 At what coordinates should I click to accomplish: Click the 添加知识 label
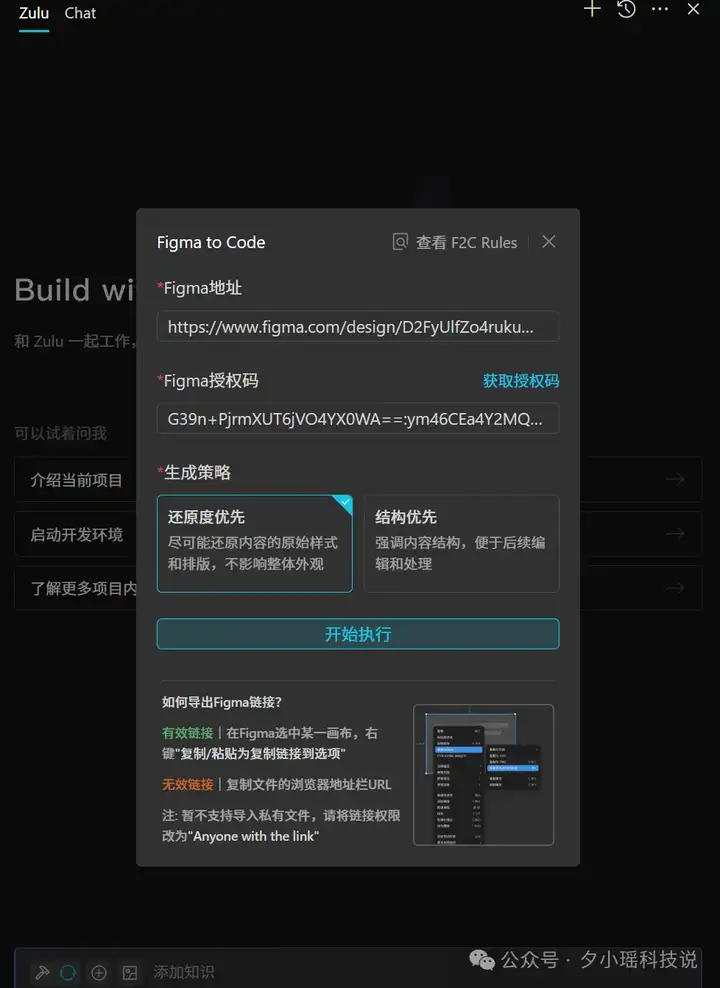183,972
